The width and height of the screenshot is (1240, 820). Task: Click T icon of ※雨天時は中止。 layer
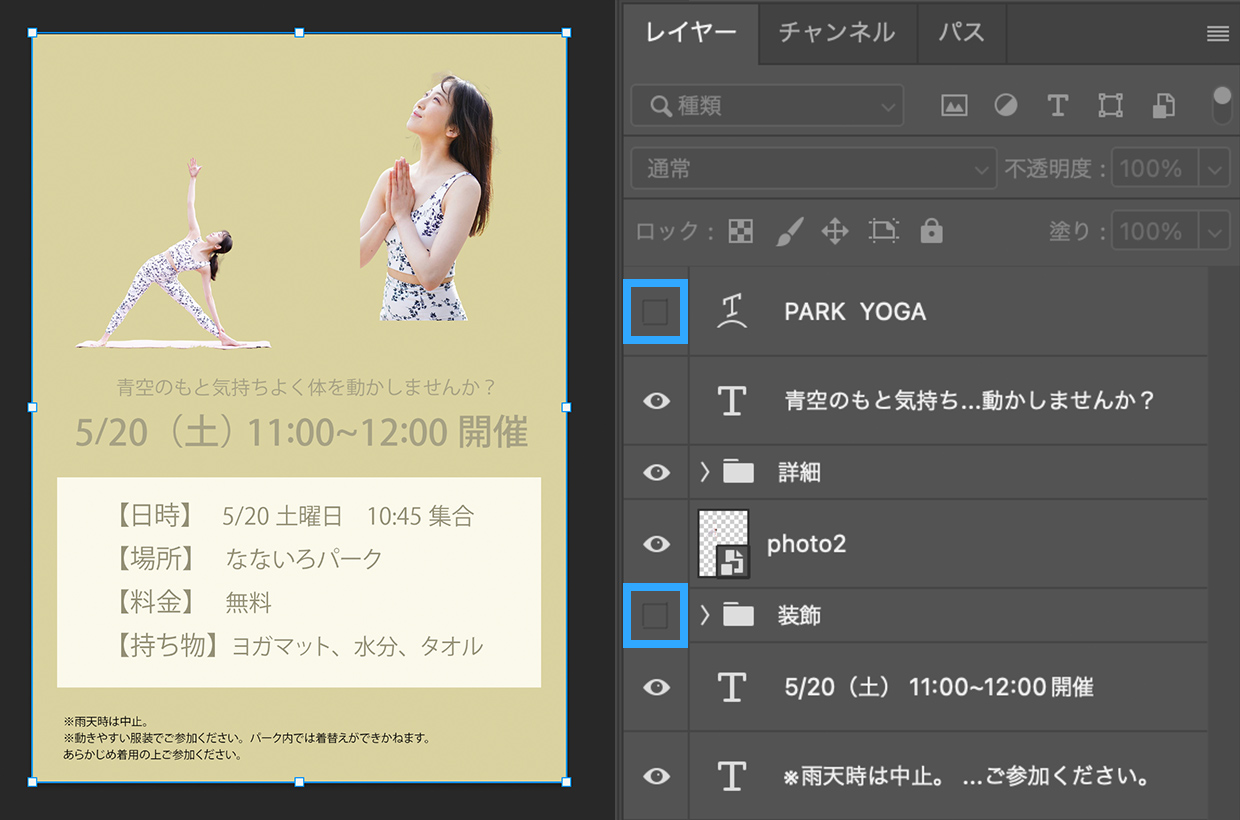(733, 776)
